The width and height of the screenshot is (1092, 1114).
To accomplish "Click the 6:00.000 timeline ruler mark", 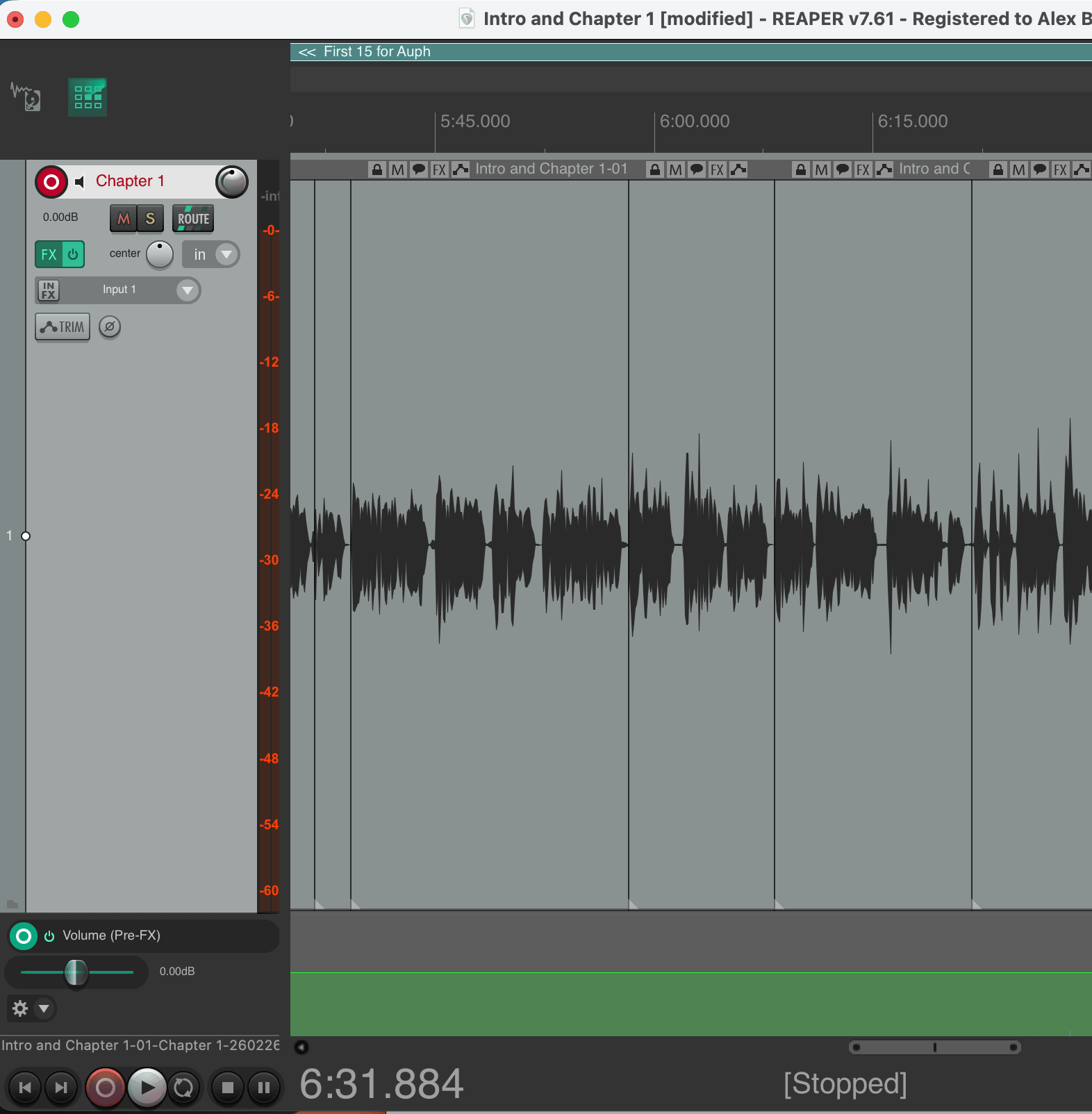I will pos(655,122).
